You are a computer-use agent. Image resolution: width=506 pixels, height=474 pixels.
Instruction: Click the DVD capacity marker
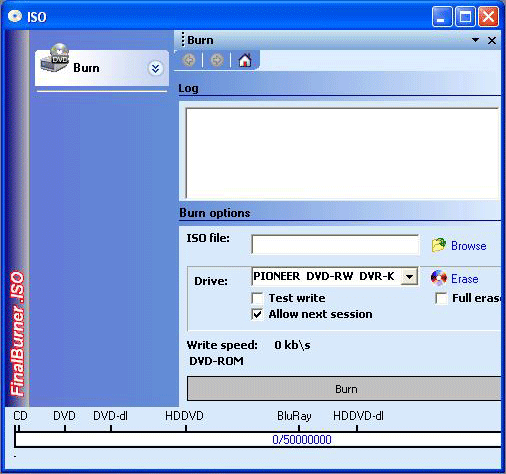click(65, 416)
